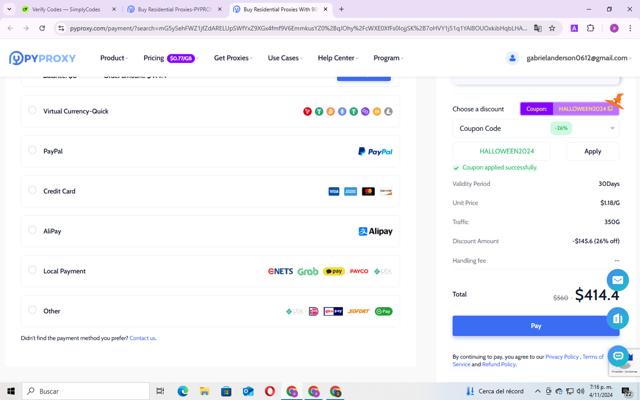Click the Visa card icon

[333, 191]
